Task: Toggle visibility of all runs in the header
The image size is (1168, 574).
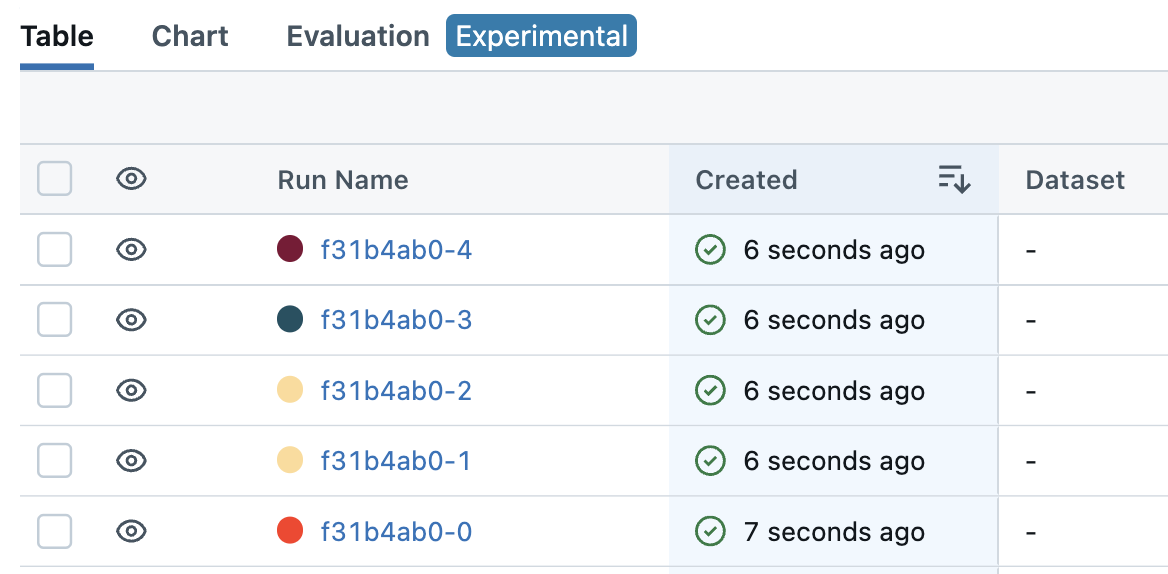Action: click(132, 179)
